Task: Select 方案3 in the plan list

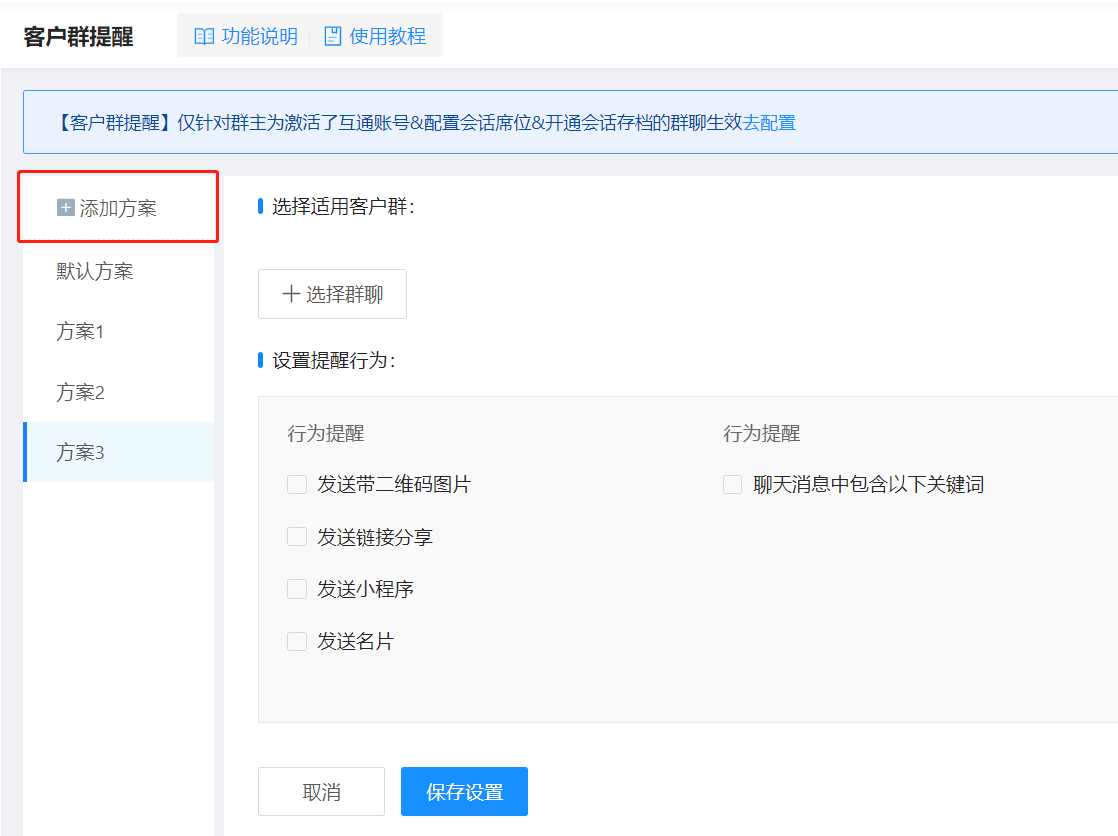Action: pos(118,452)
